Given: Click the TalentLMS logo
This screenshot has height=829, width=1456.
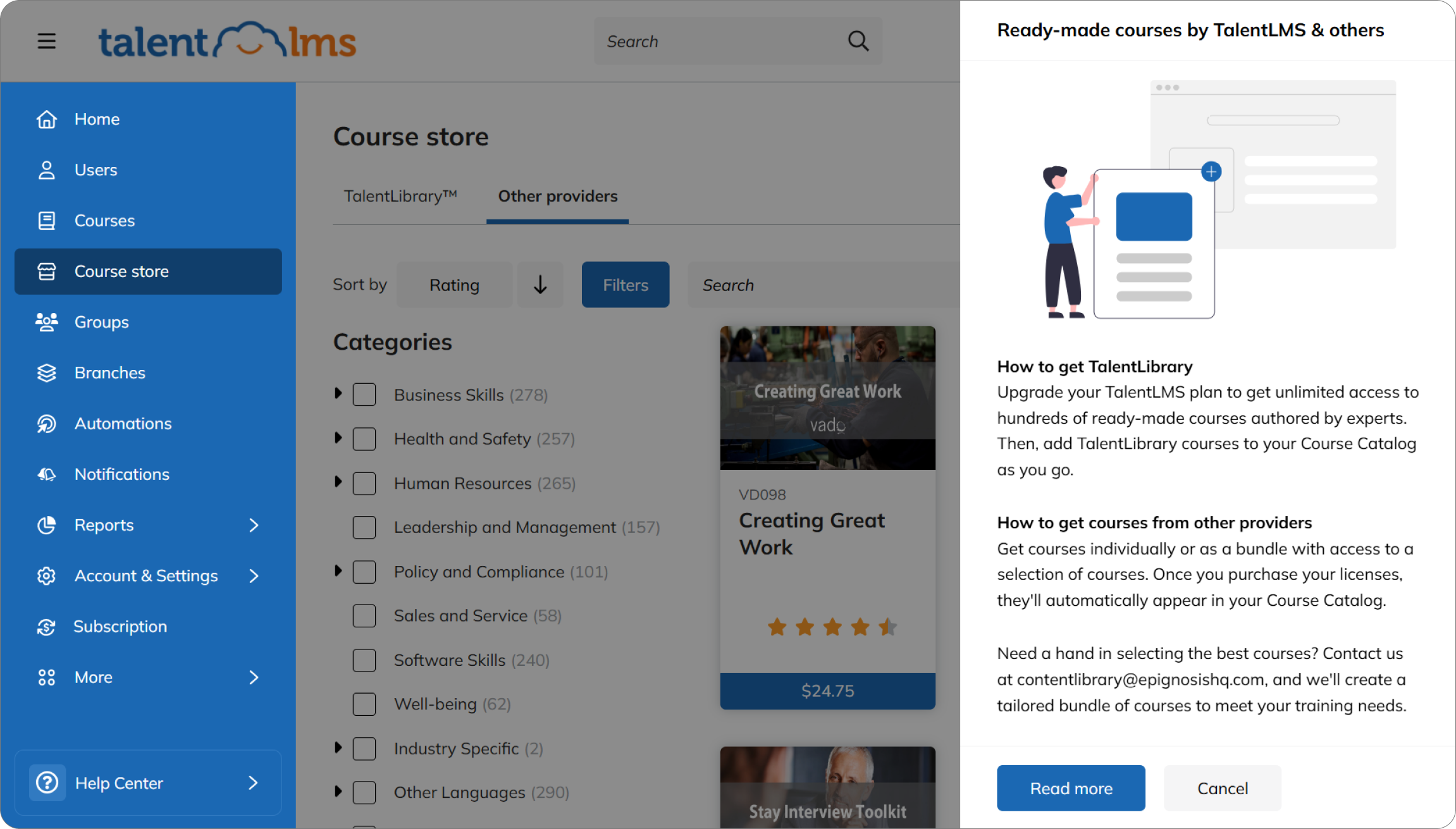Looking at the screenshot, I should (x=227, y=41).
